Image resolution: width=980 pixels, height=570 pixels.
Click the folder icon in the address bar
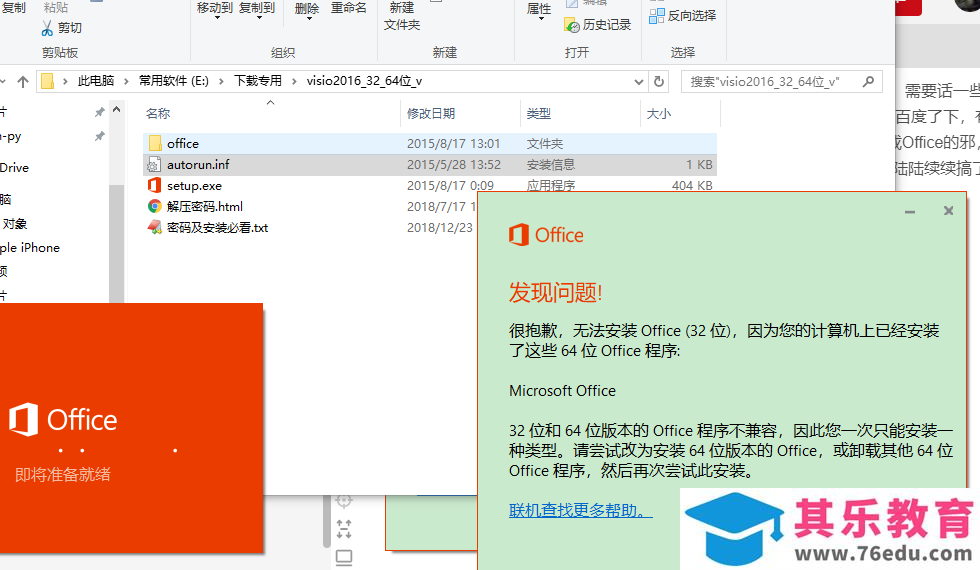[x=48, y=81]
